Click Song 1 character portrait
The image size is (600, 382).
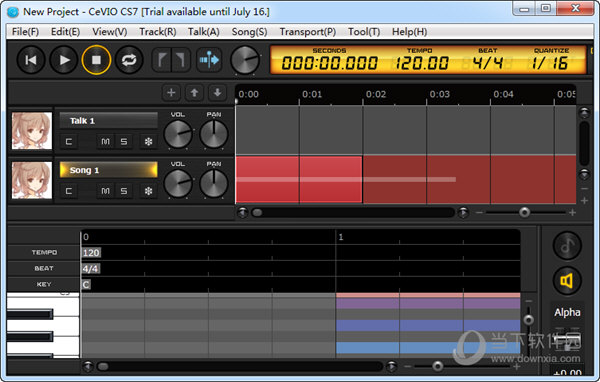tap(32, 180)
